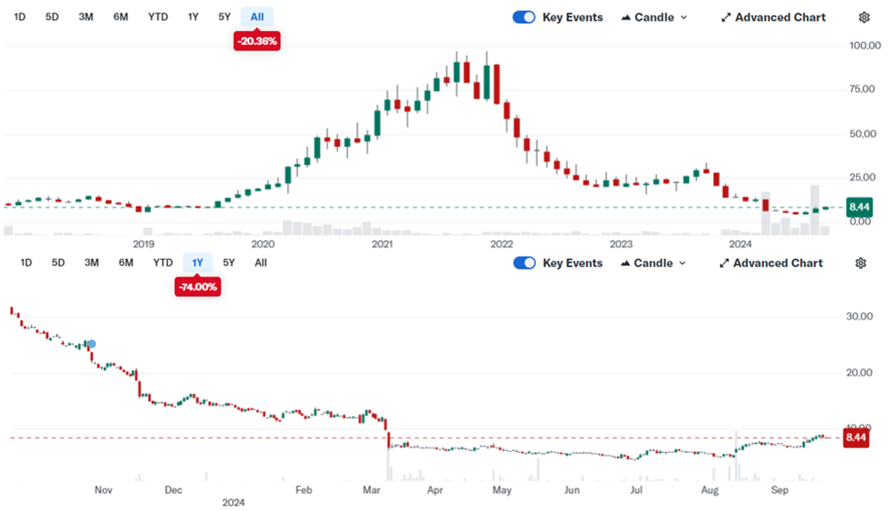Click expand arrows icon of bottom Advanced Chart

coord(724,263)
